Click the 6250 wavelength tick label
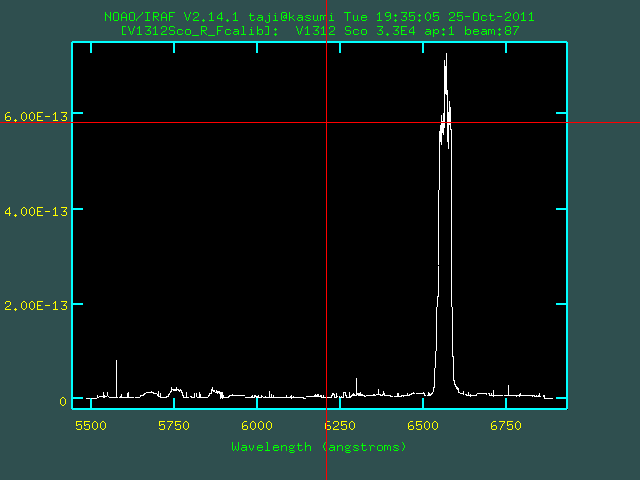The width and height of the screenshot is (640, 480). 340,426
